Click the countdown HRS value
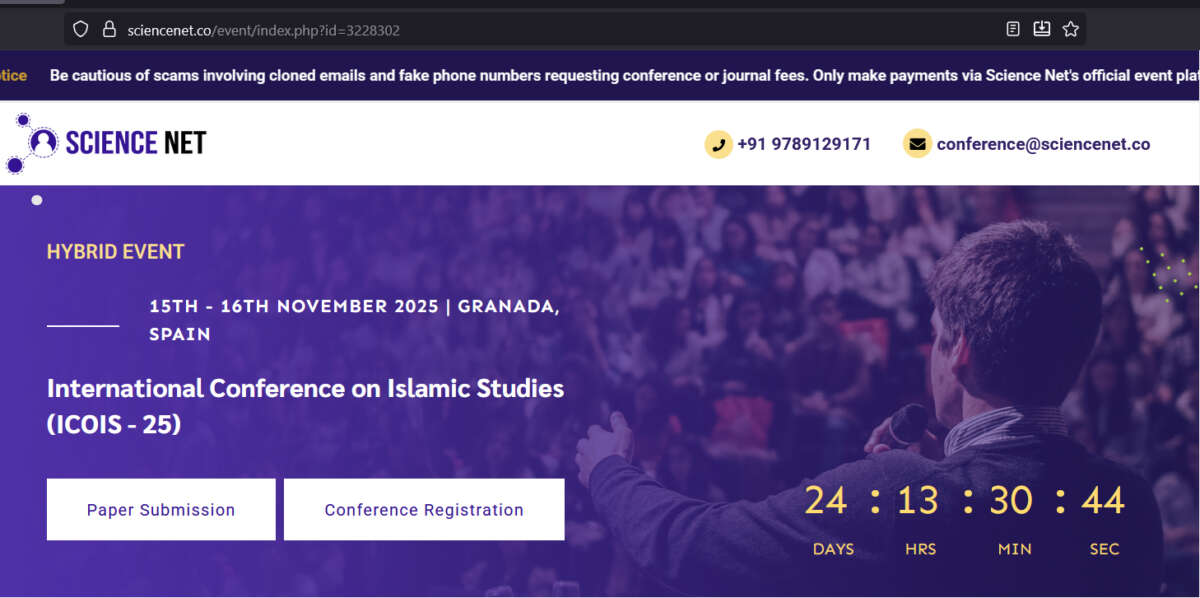Viewport: 1200px width, 598px height. pyautogui.click(x=917, y=500)
